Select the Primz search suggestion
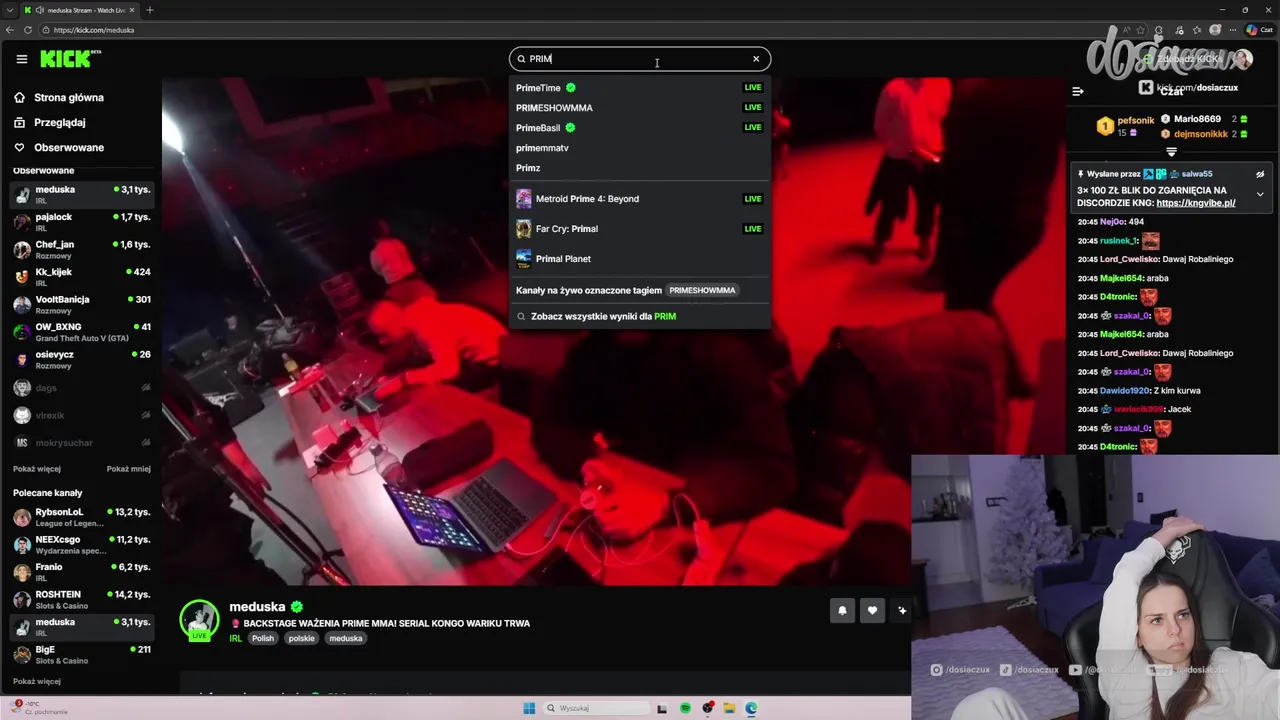The width and height of the screenshot is (1280, 720). 640,168
